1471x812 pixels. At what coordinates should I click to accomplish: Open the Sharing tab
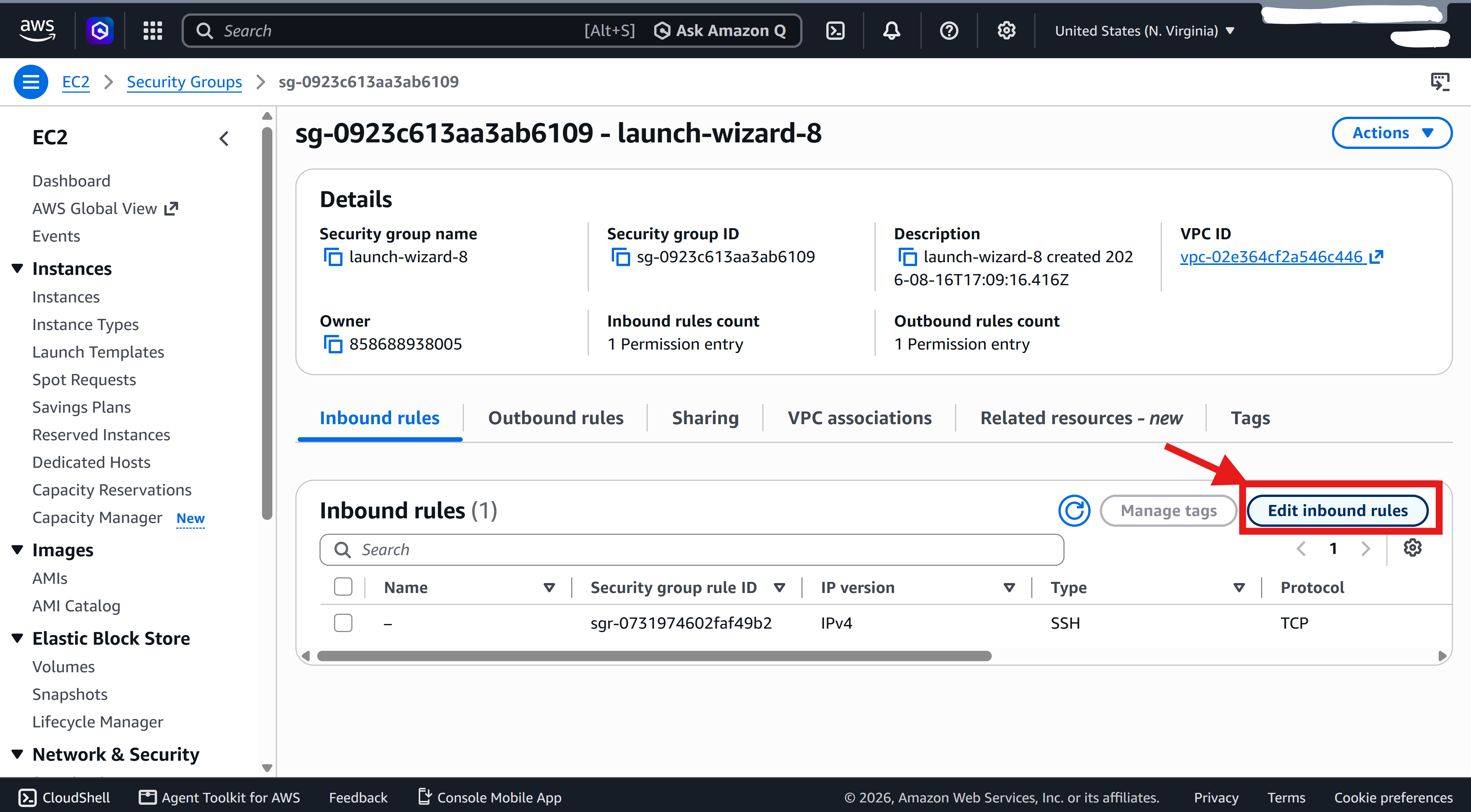705,418
